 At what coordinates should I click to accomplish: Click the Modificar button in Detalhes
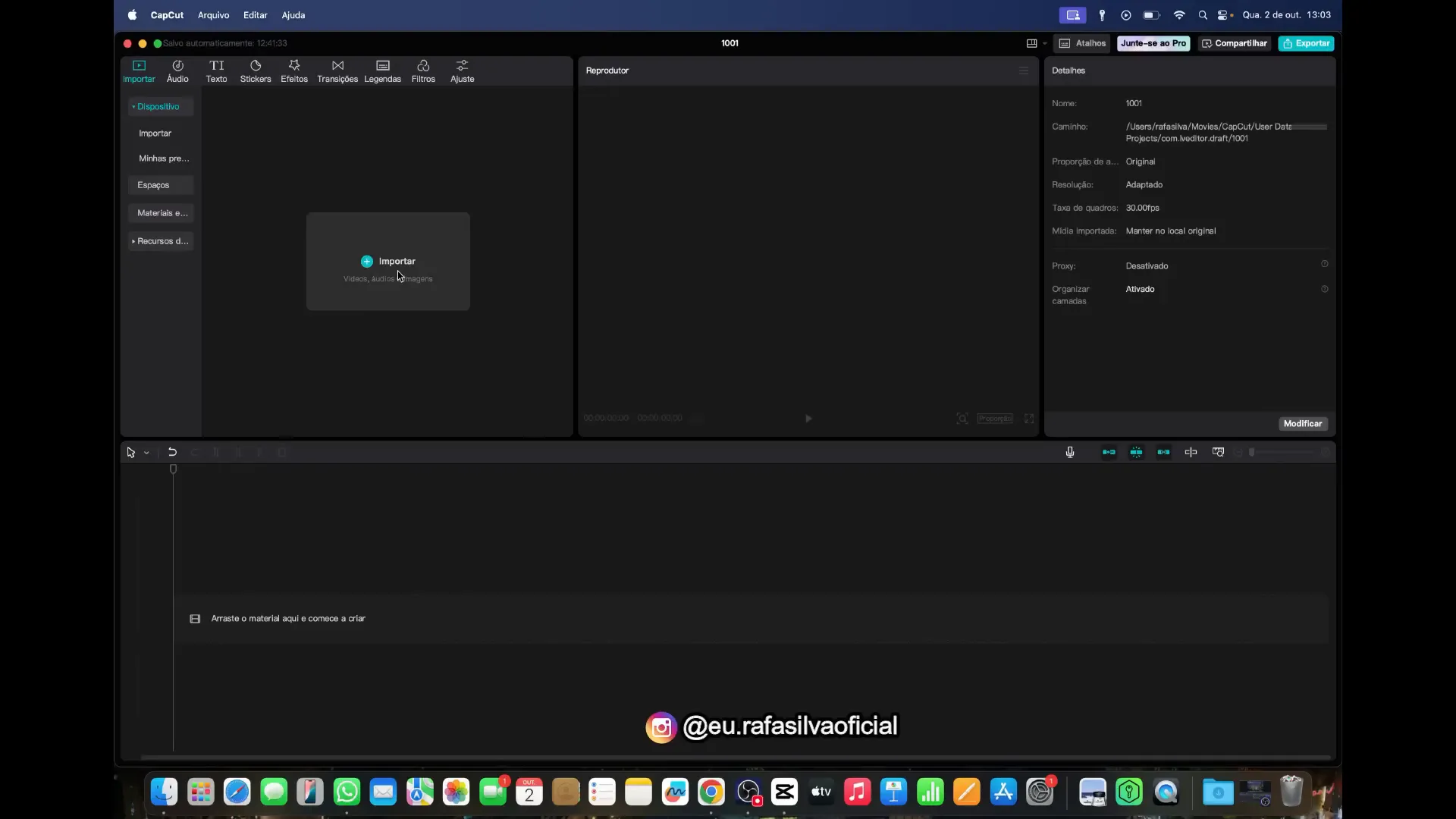click(x=1303, y=424)
